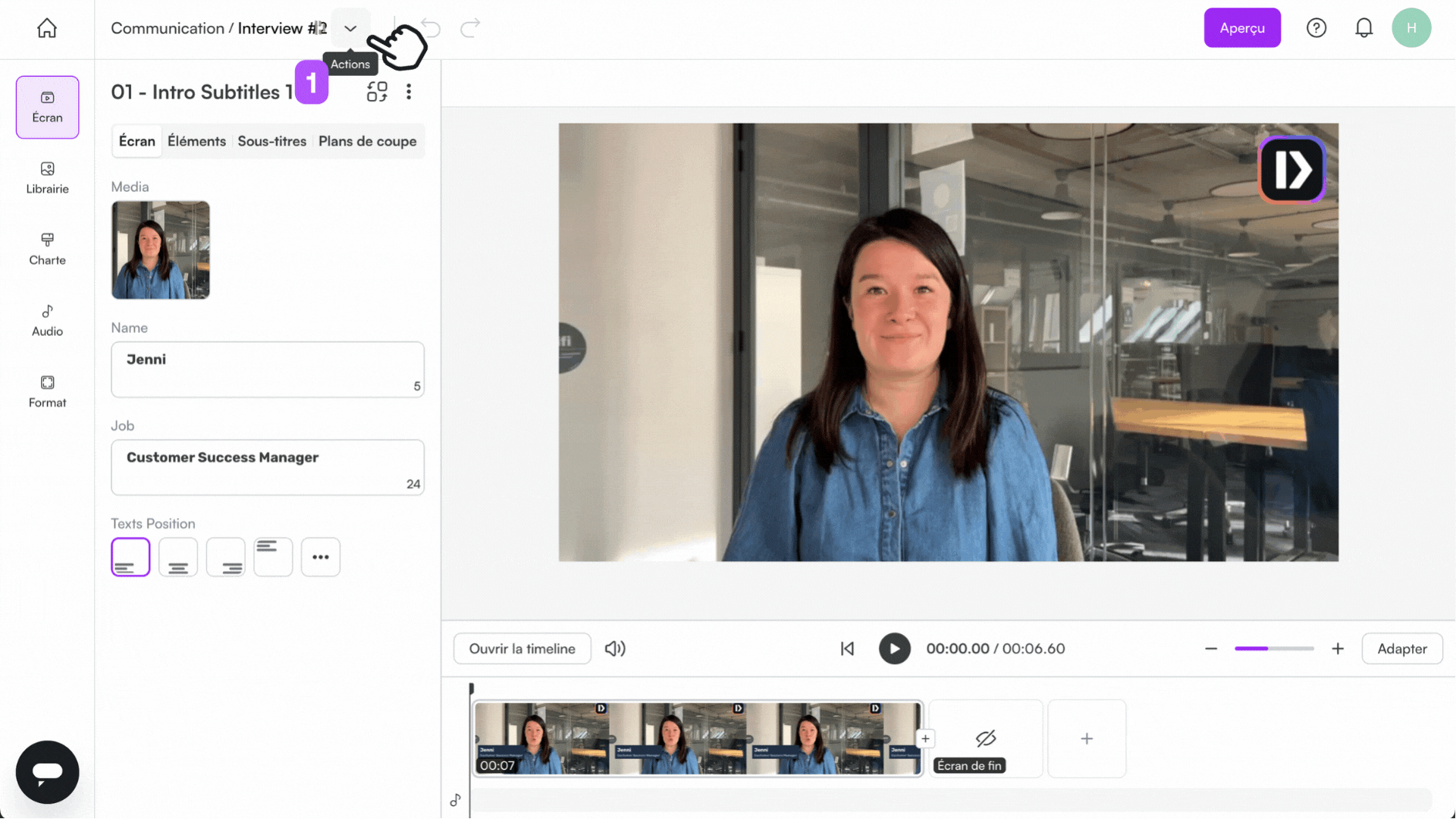The height and width of the screenshot is (819, 1456).
Task: Expand more text positions with the ellipsis option
Action: click(320, 557)
